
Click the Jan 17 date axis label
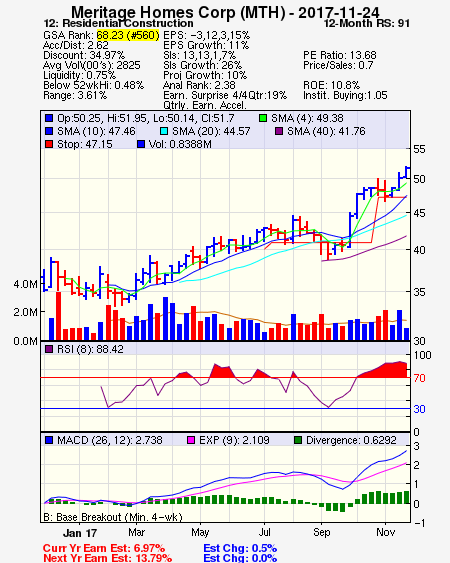(x=80, y=533)
